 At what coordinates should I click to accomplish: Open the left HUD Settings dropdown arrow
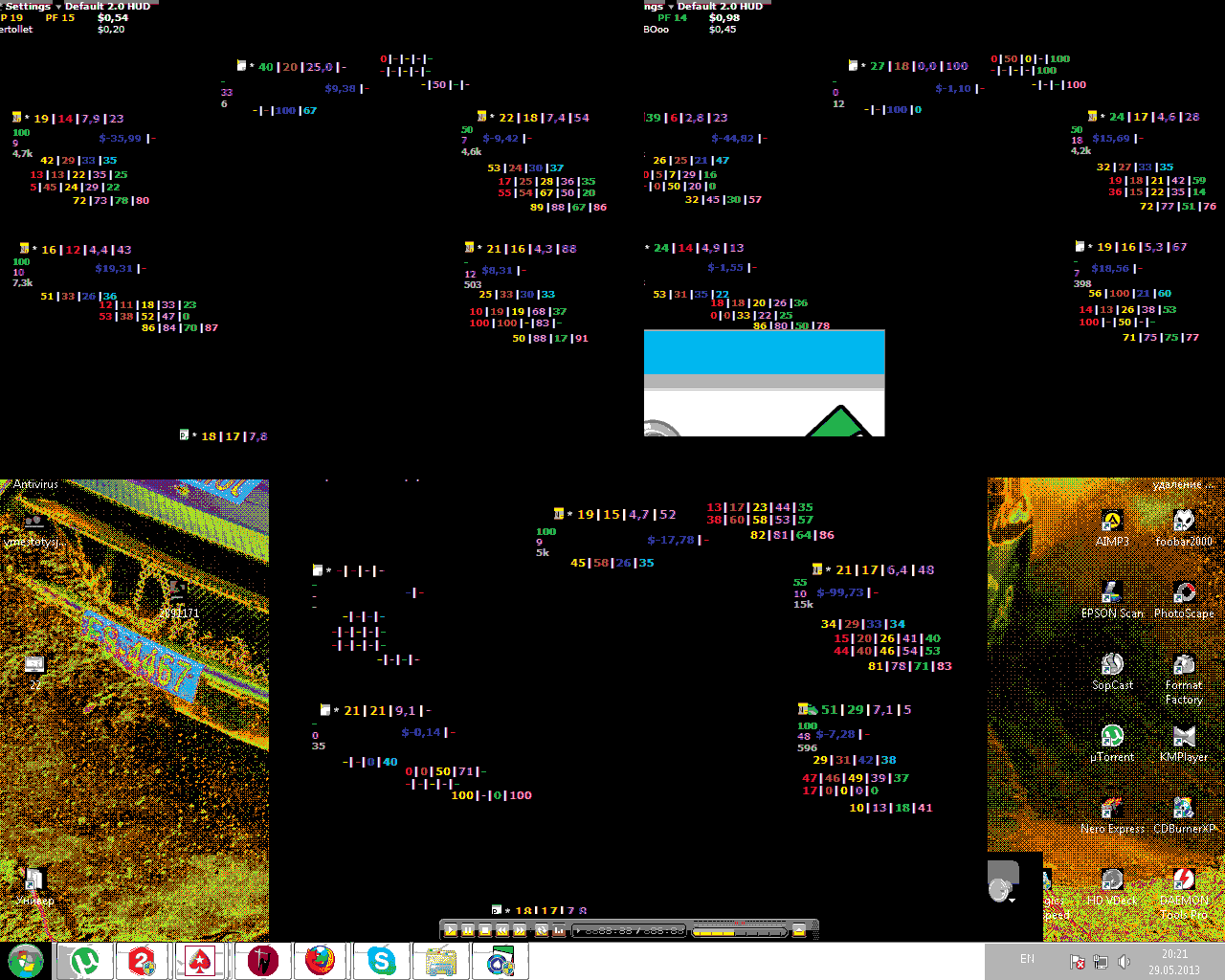pos(58,7)
